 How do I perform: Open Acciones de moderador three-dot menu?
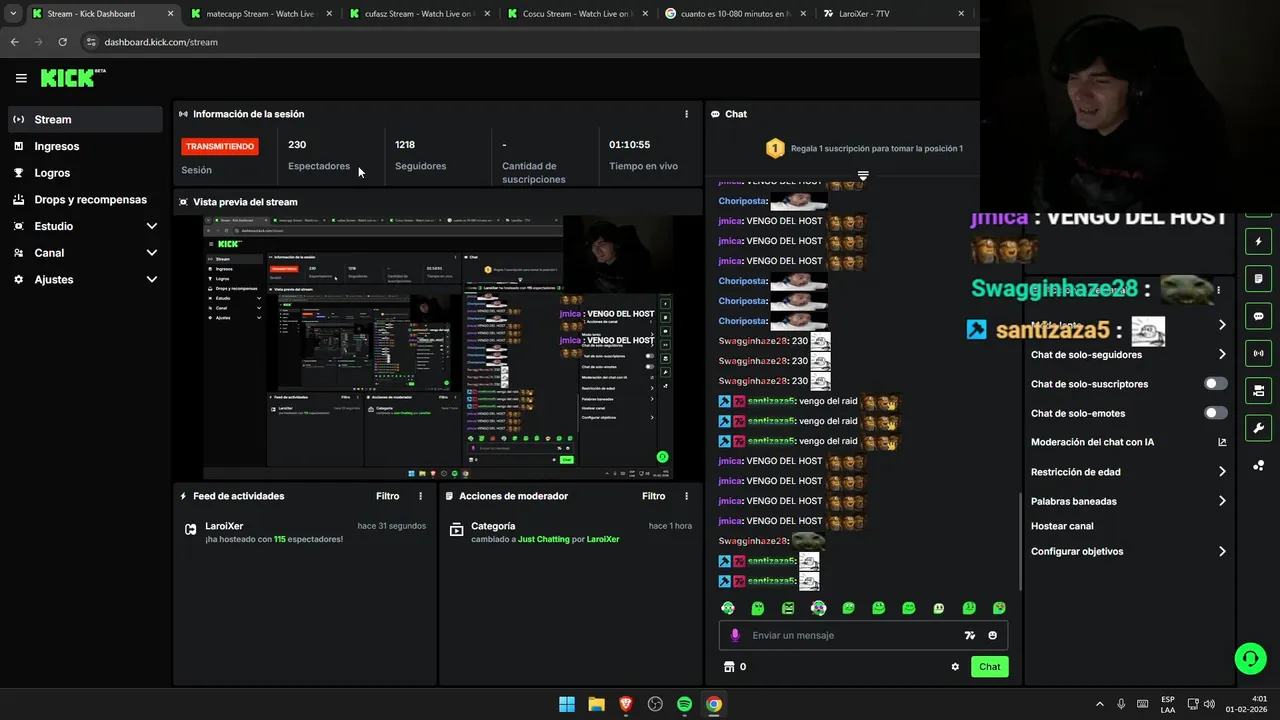[686, 496]
